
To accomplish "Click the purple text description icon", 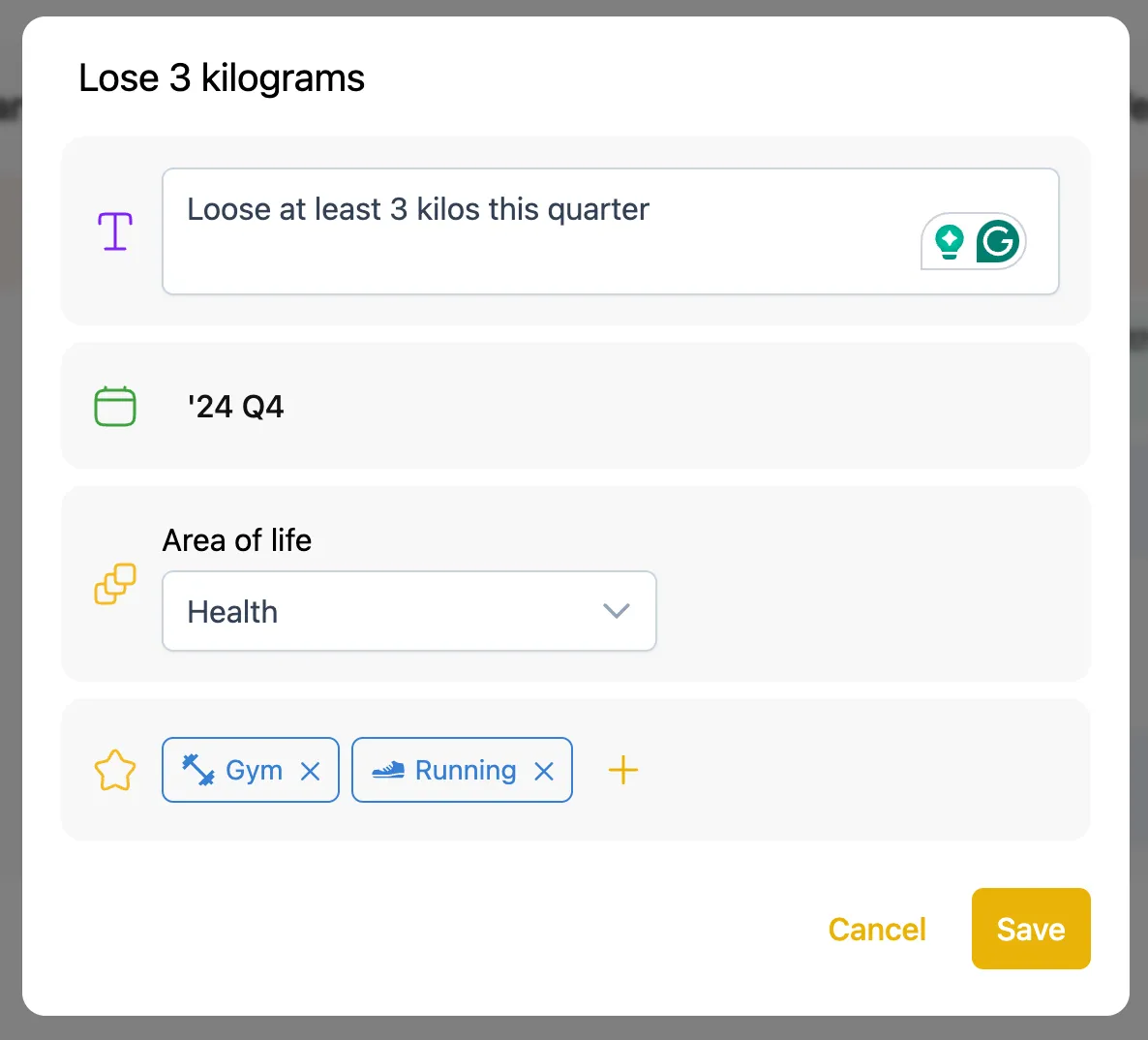I will tap(114, 230).
